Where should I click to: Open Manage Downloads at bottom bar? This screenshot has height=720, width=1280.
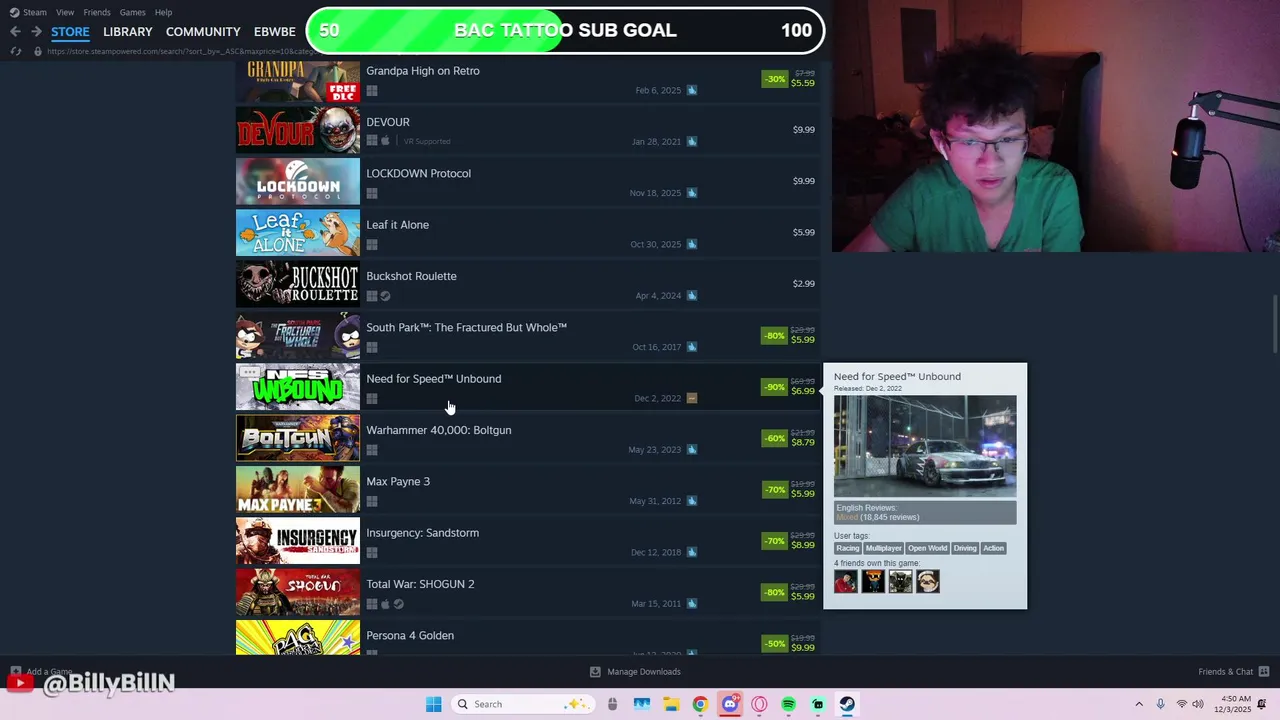coord(635,672)
